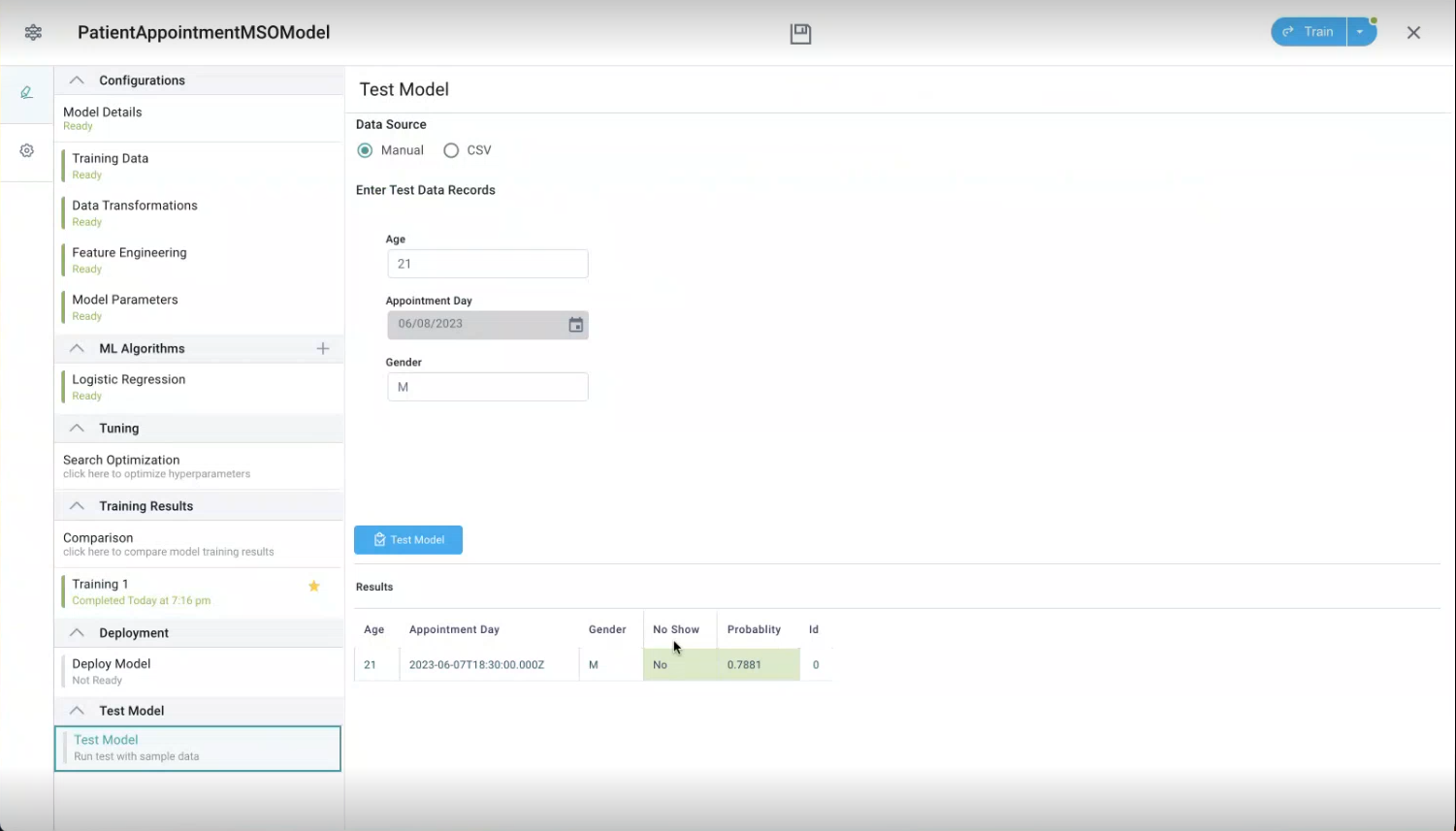
Task: Collapse the ML Algorithms section
Action: [77, 349]
